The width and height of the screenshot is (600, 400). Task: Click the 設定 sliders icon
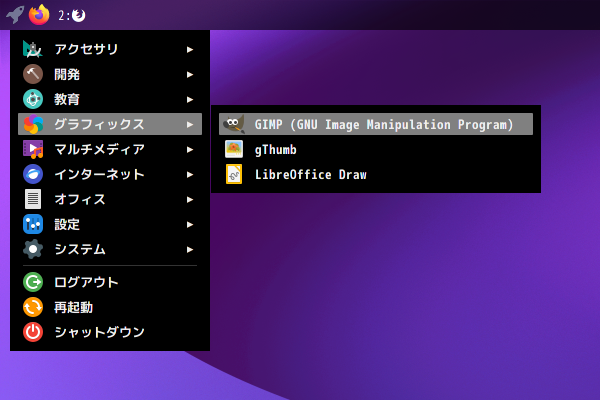pyautogui.click(x=33, y=224)
